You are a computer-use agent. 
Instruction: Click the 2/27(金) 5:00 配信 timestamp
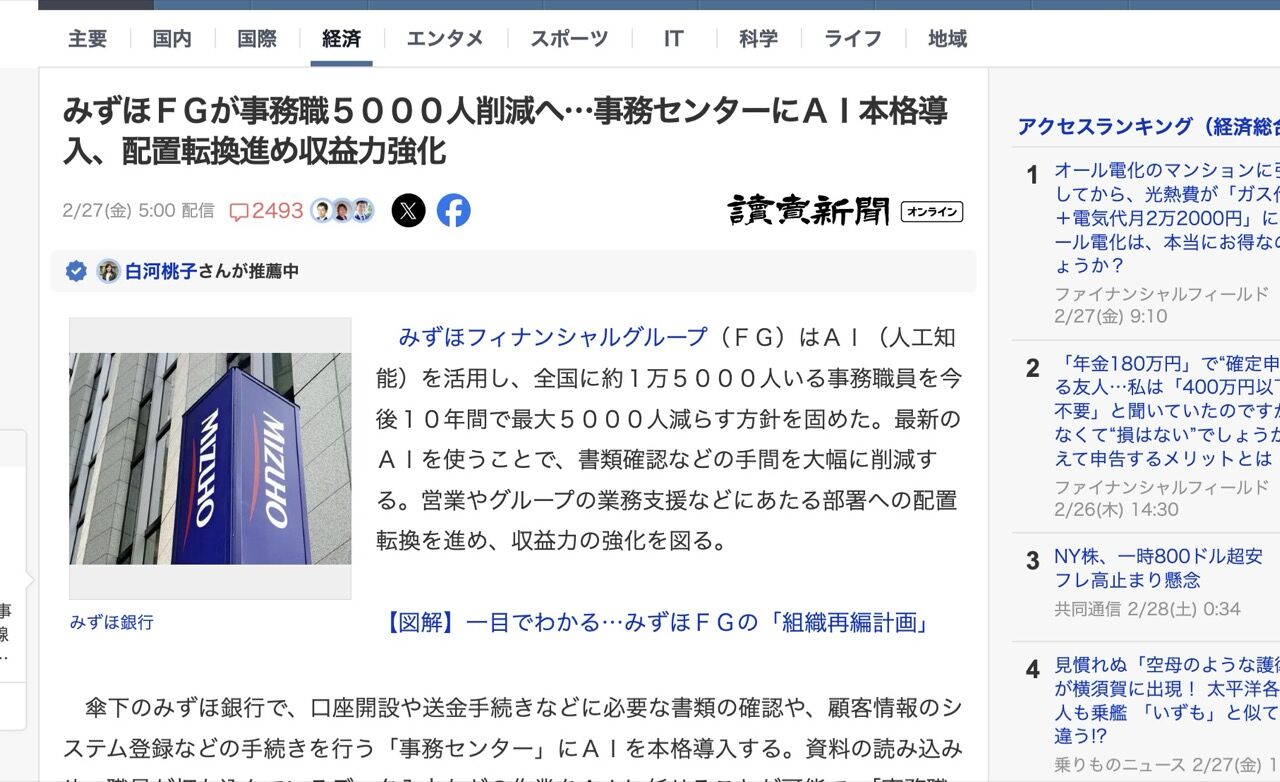coord(138,211)
